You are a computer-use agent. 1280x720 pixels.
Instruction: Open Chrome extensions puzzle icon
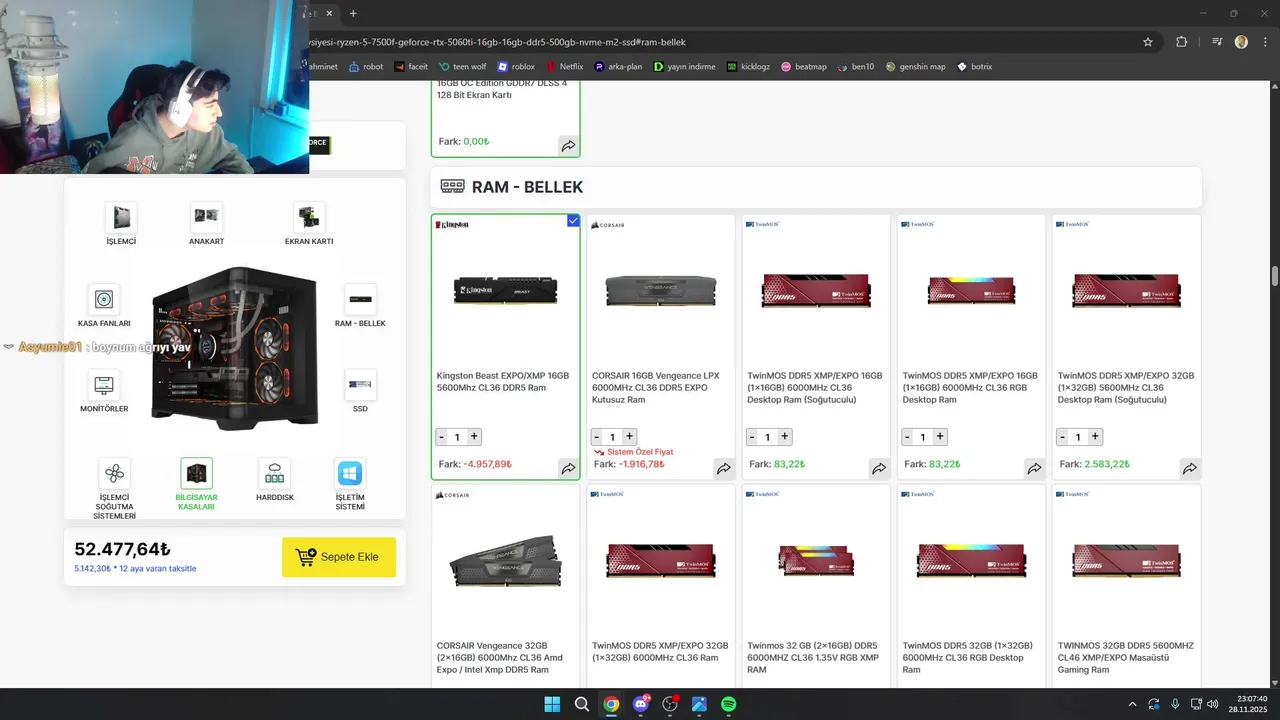pos(1181,42)
